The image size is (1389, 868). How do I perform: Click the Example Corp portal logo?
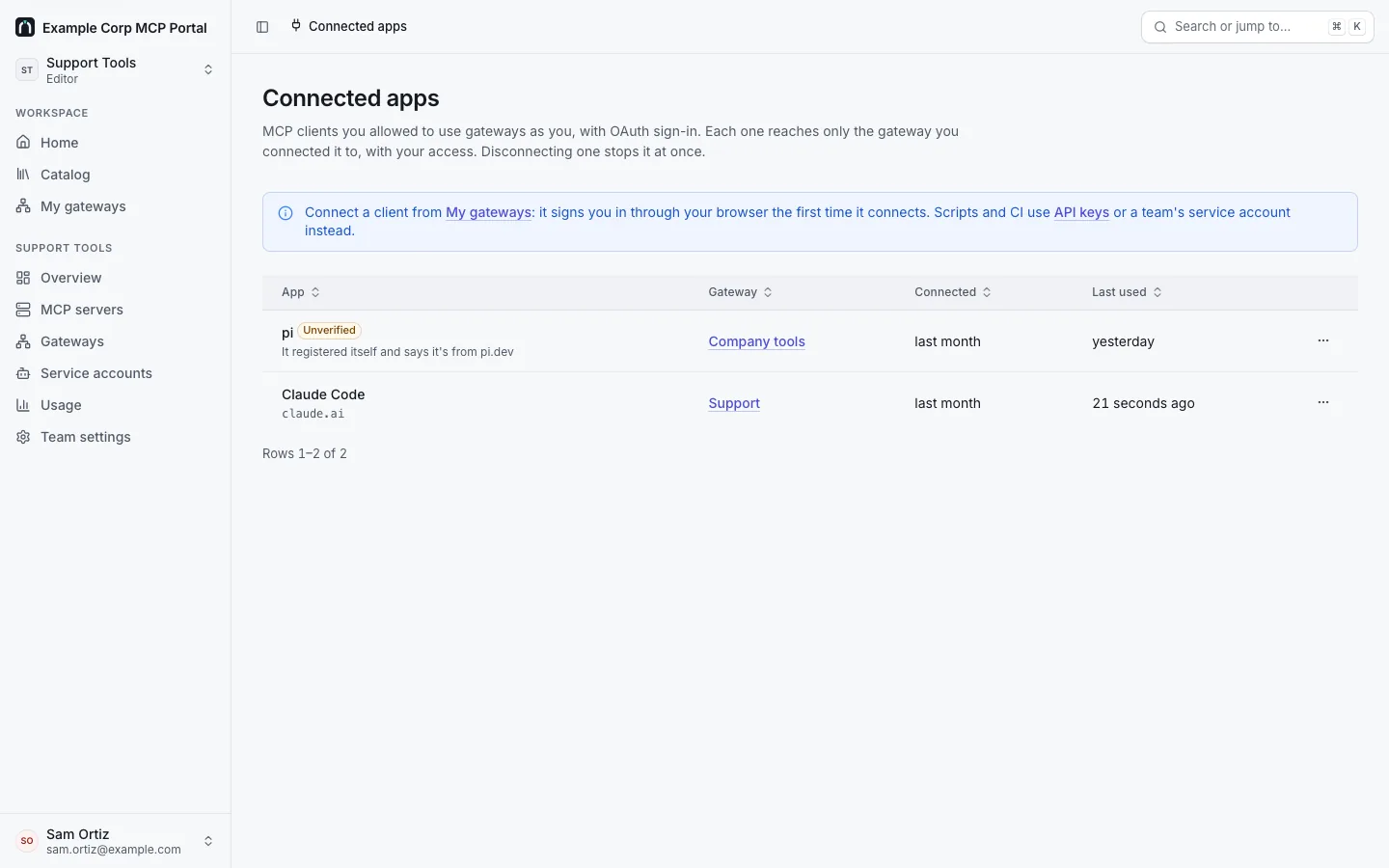[x=25, y=27]
